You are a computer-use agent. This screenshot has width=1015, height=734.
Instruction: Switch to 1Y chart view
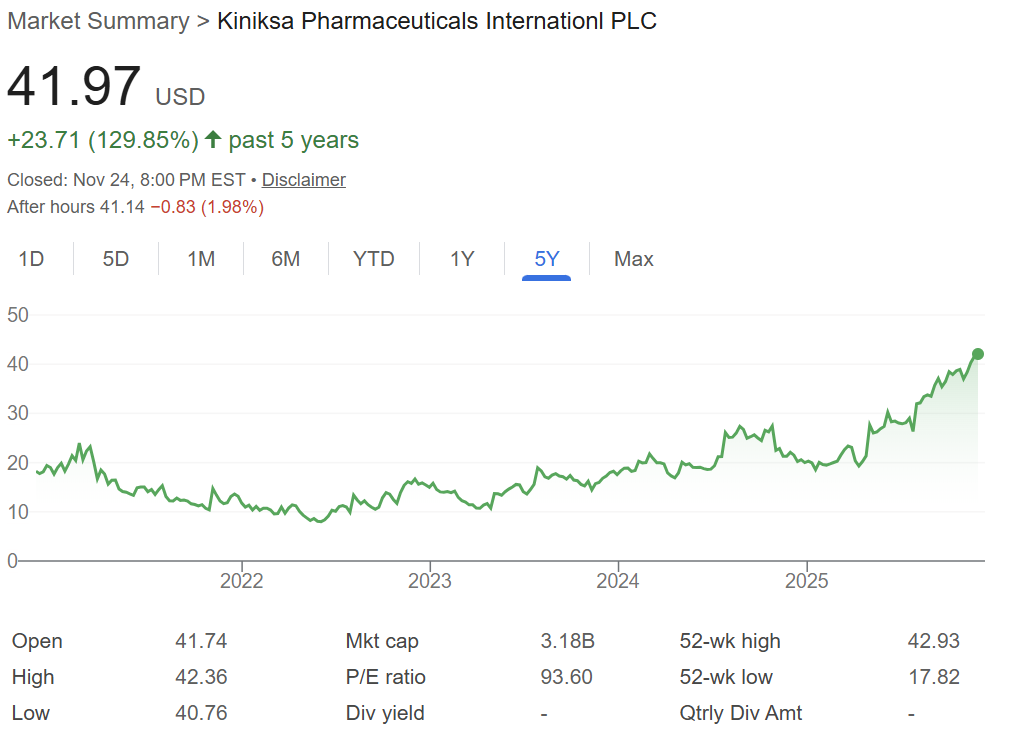[462, 259]
